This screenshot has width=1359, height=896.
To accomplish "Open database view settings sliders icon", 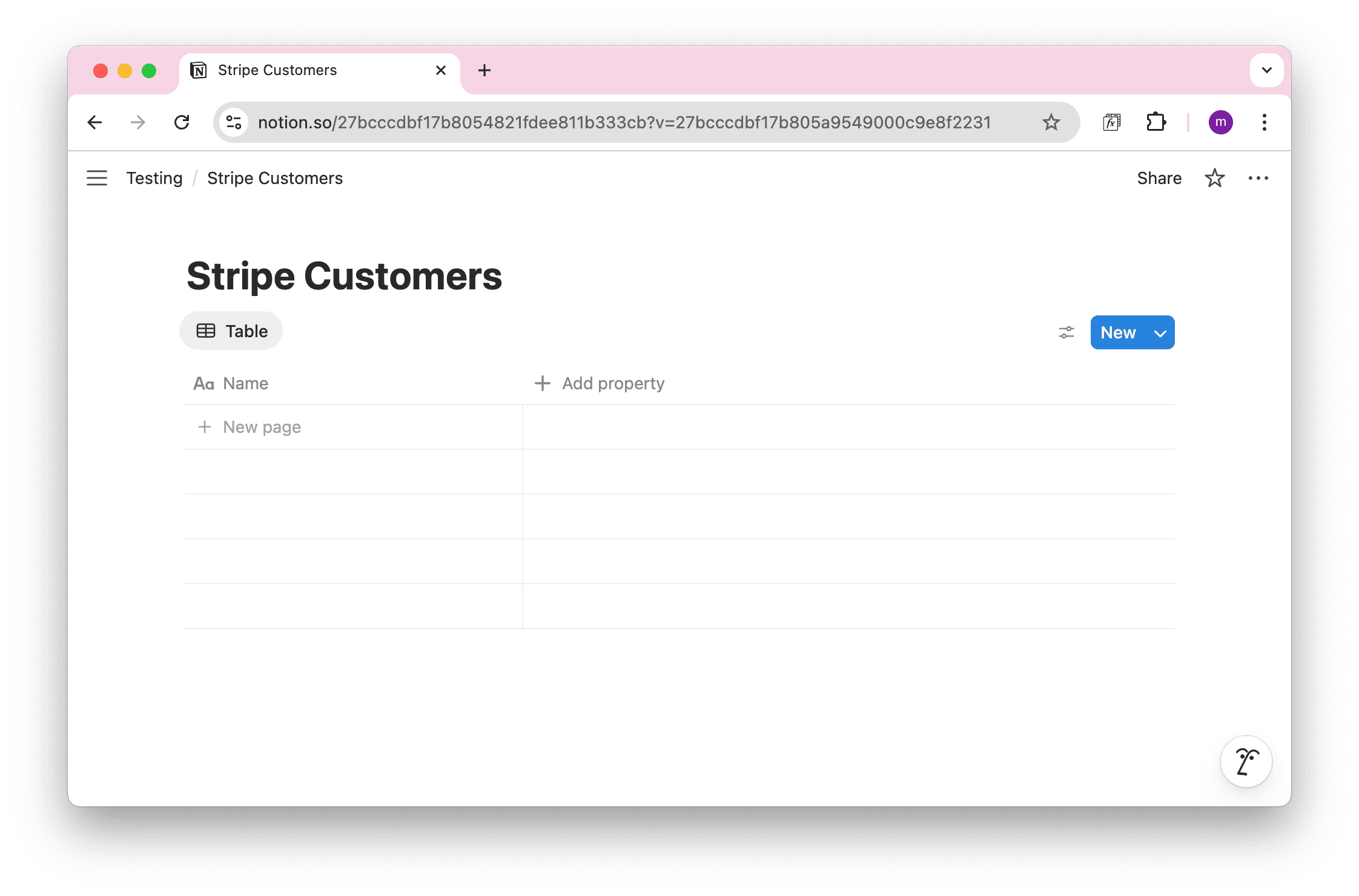I will coord(1066,332).
